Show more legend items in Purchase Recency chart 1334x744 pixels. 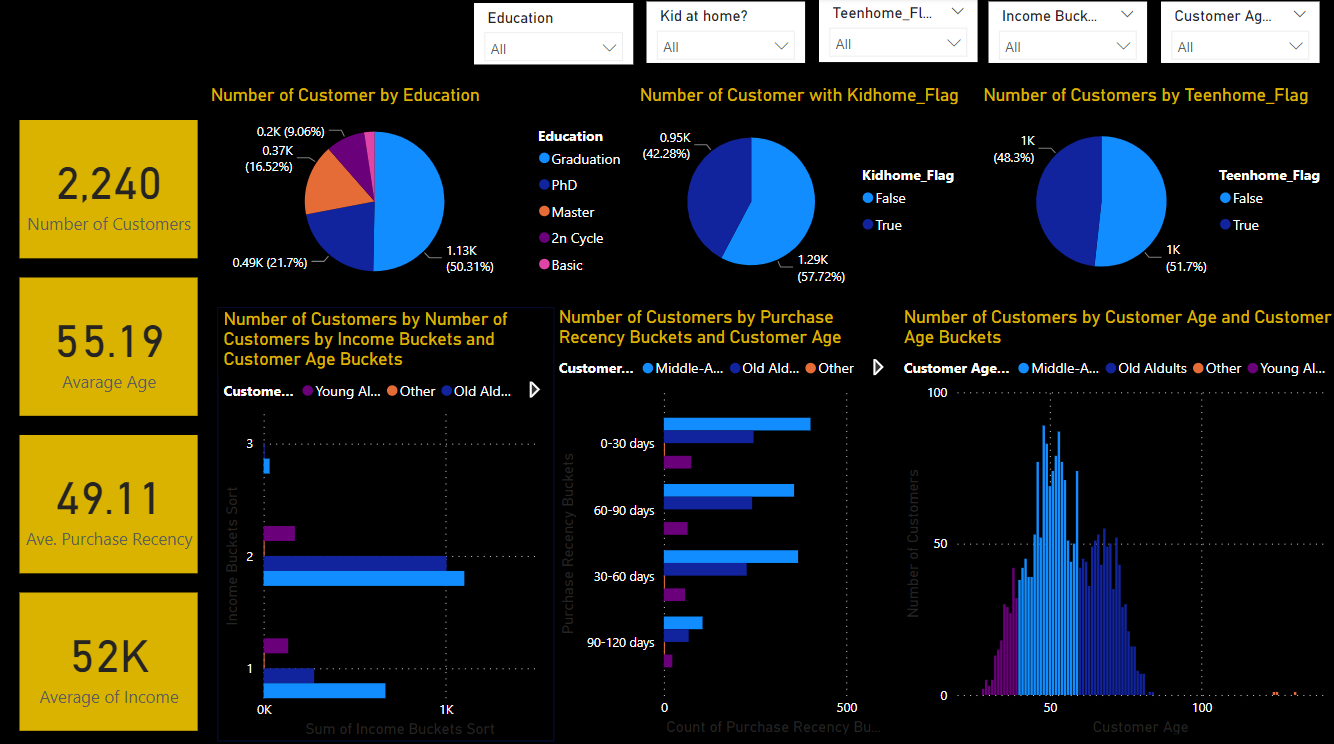point(878,368)
